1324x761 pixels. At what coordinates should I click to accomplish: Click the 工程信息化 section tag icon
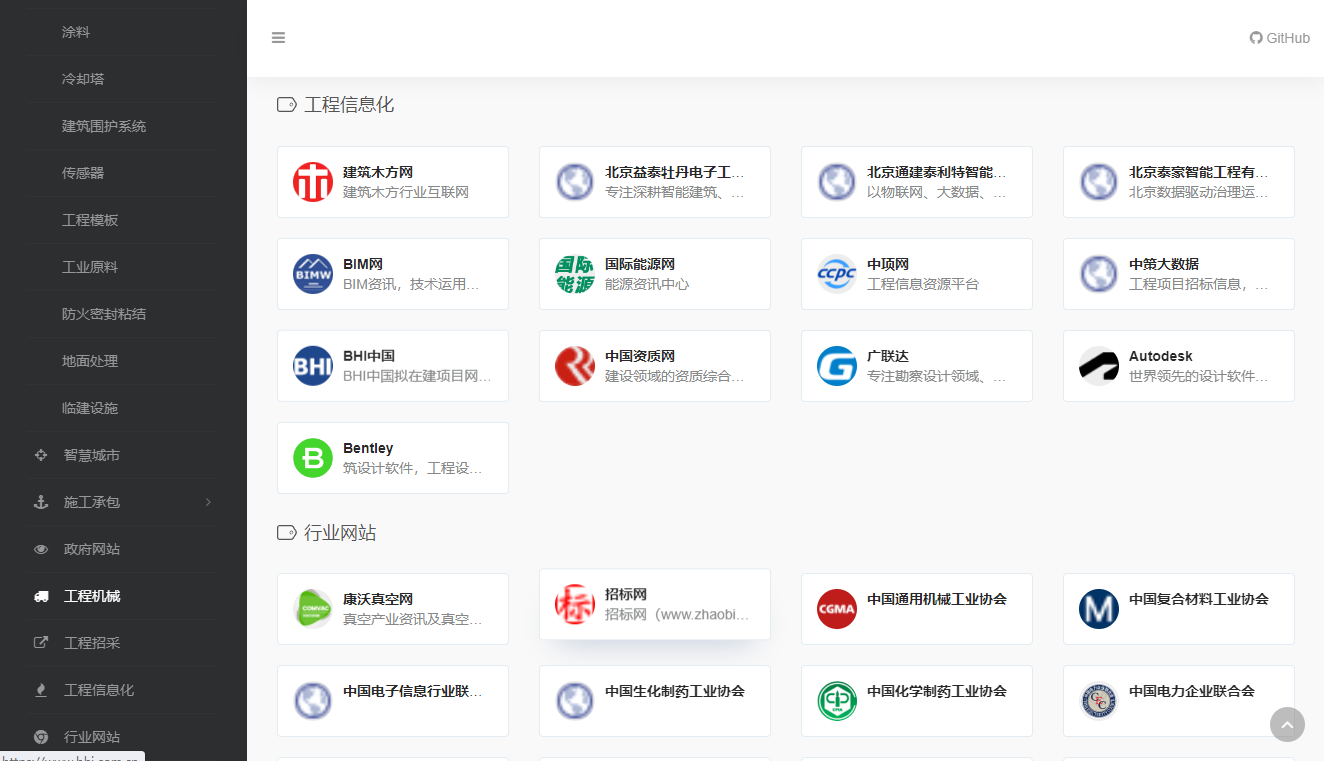coord(287,104)
